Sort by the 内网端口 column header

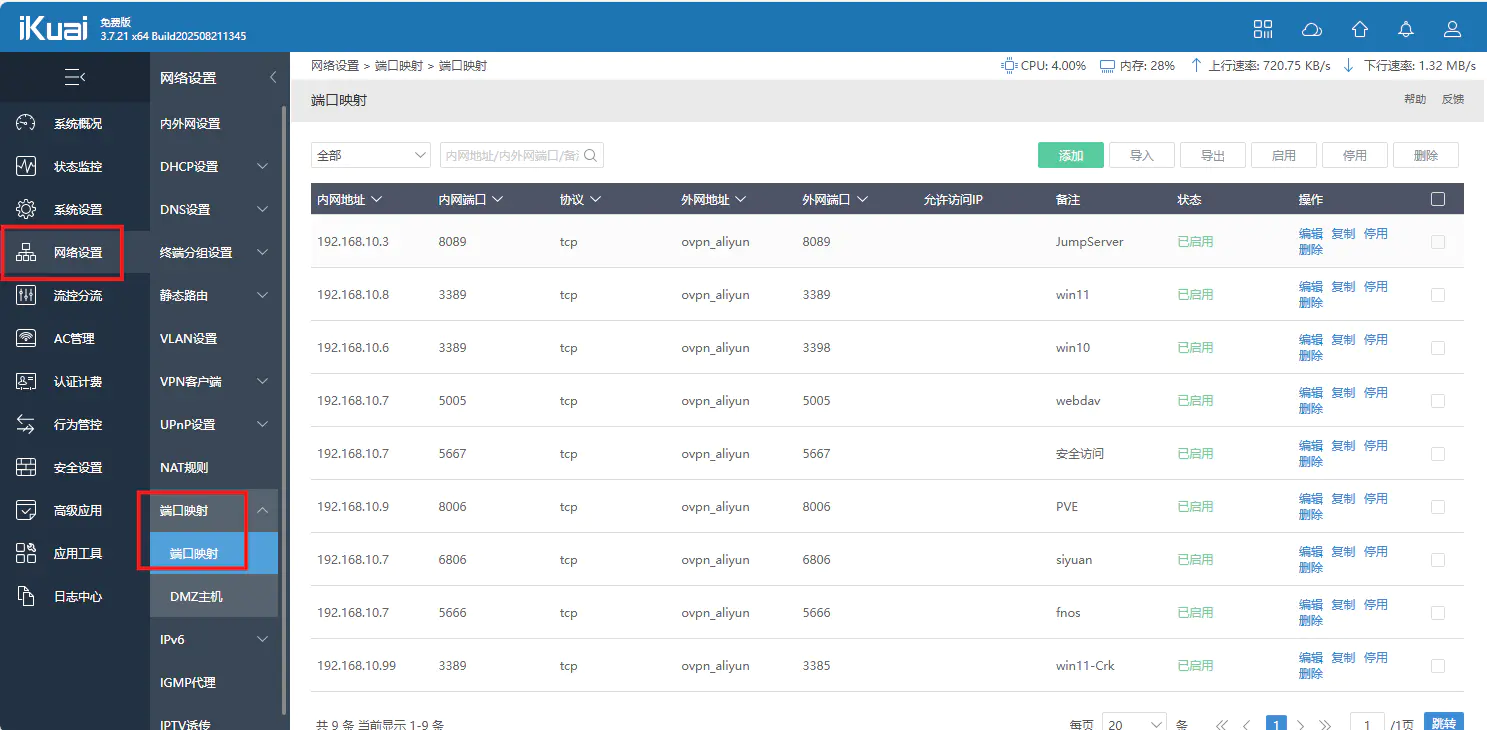point(470,199)
